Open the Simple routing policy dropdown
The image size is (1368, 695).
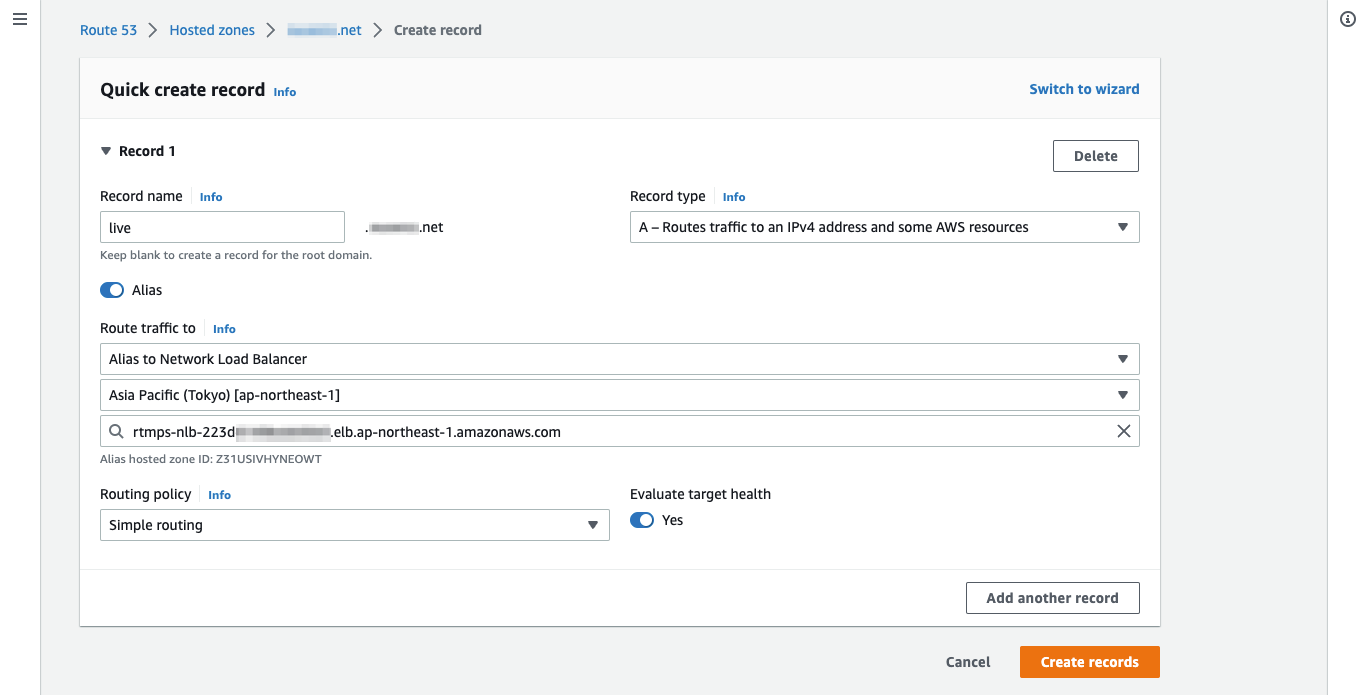pos(354,525)
